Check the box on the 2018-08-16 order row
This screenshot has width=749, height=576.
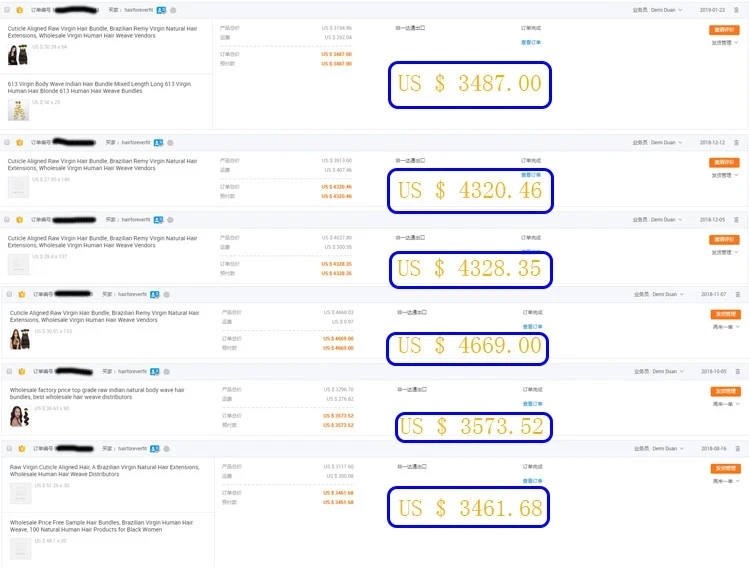coord(9,448)
